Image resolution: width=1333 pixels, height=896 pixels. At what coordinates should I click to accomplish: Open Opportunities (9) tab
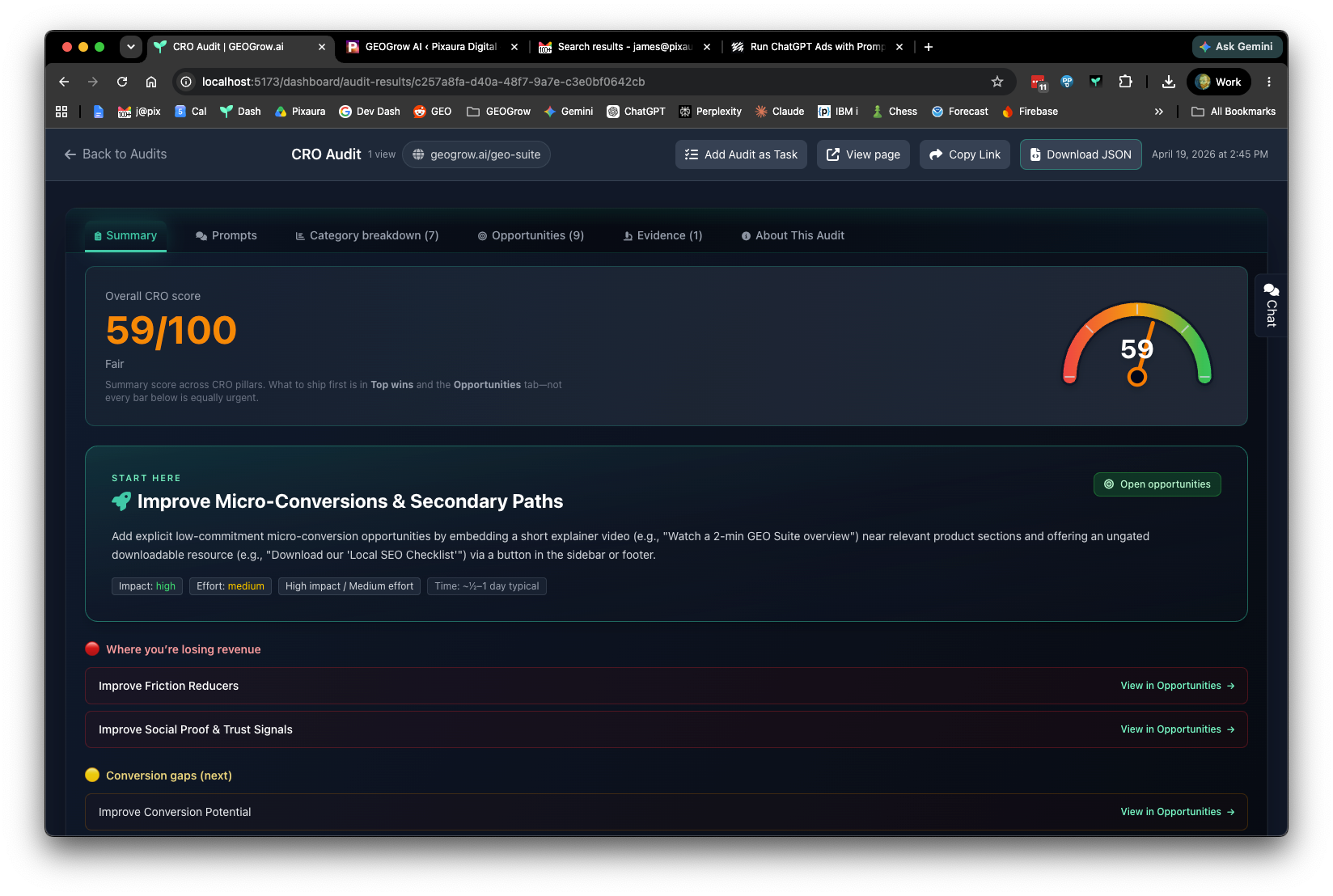(x=531, y=235)
